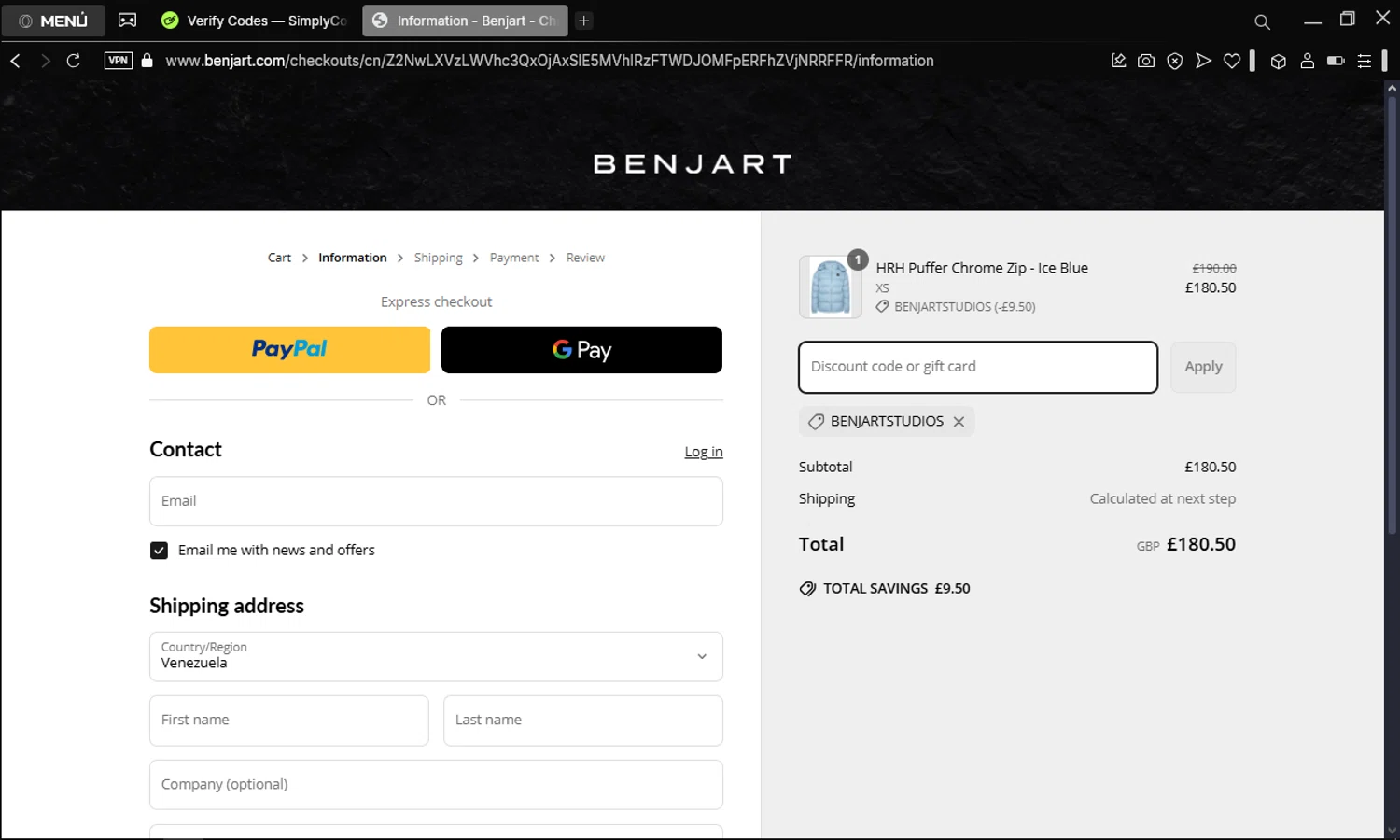The height and width of the screenshot is (840, 1400).
Task: Click the tab search magnifier icon
Action: coord(1262,21)
